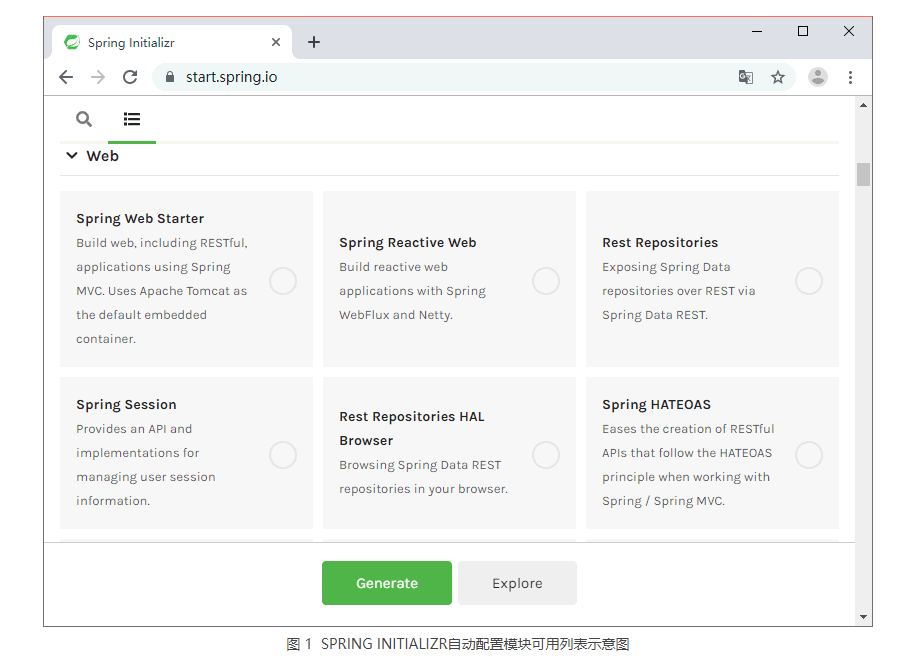This screenshot has height=665, width=905.
Task: Switch to the list view icon
Action: coord(132,119)
